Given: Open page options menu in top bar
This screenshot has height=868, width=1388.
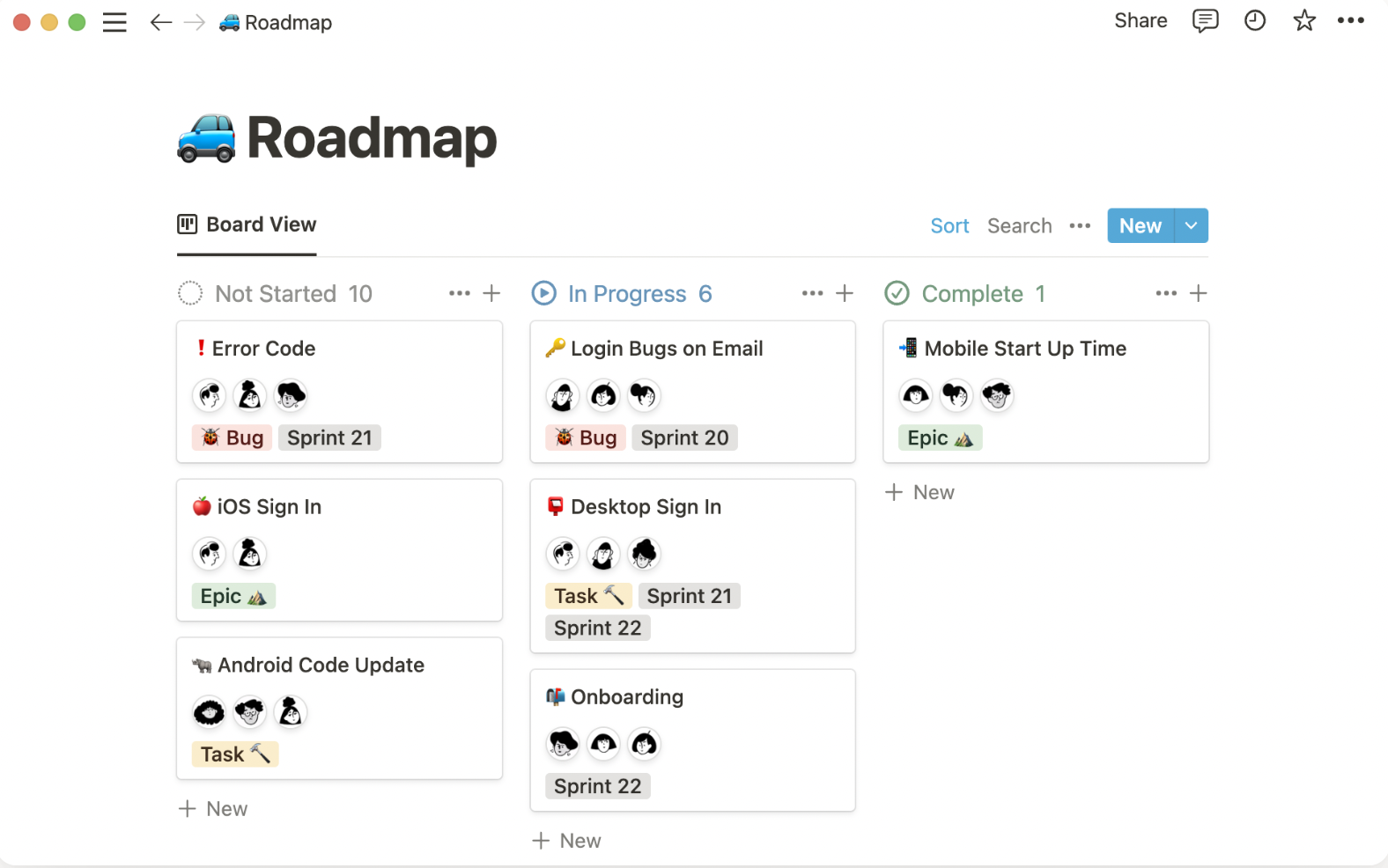Looking at the screenshot, I should pyautogui.click(x=1350, y=21).
